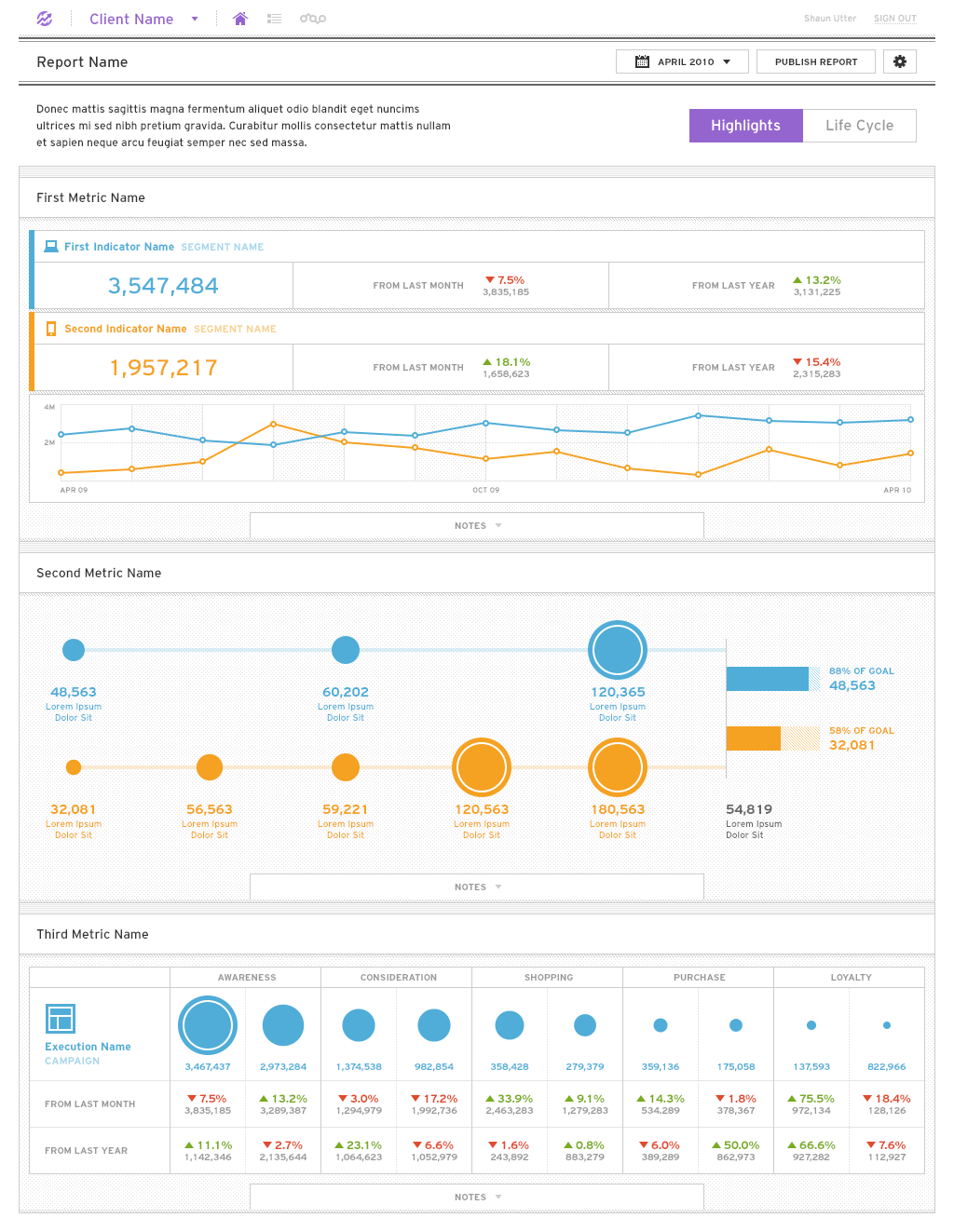Switch to the Highlights view

[x=745, y=126]
